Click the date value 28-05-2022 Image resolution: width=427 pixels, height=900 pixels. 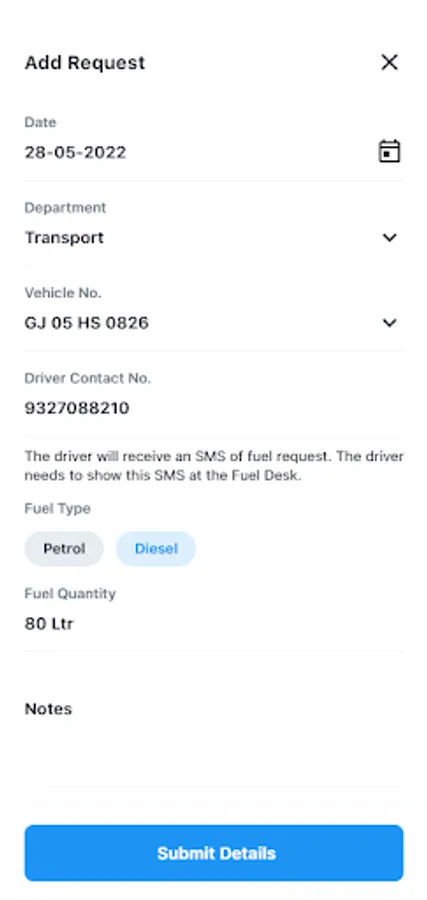coord(75,152)
